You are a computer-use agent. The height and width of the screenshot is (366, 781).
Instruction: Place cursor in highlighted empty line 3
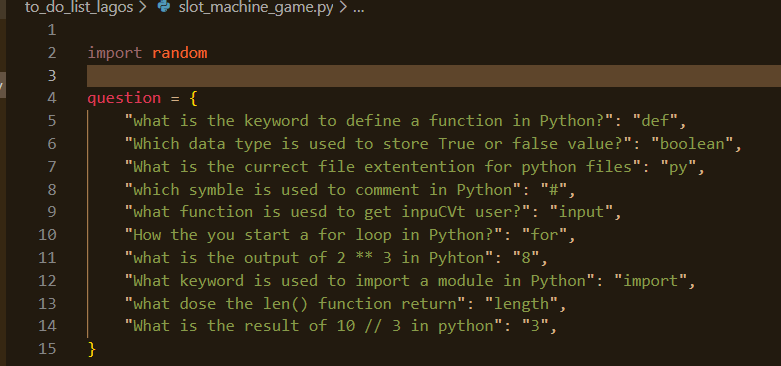tap(434, 76)
